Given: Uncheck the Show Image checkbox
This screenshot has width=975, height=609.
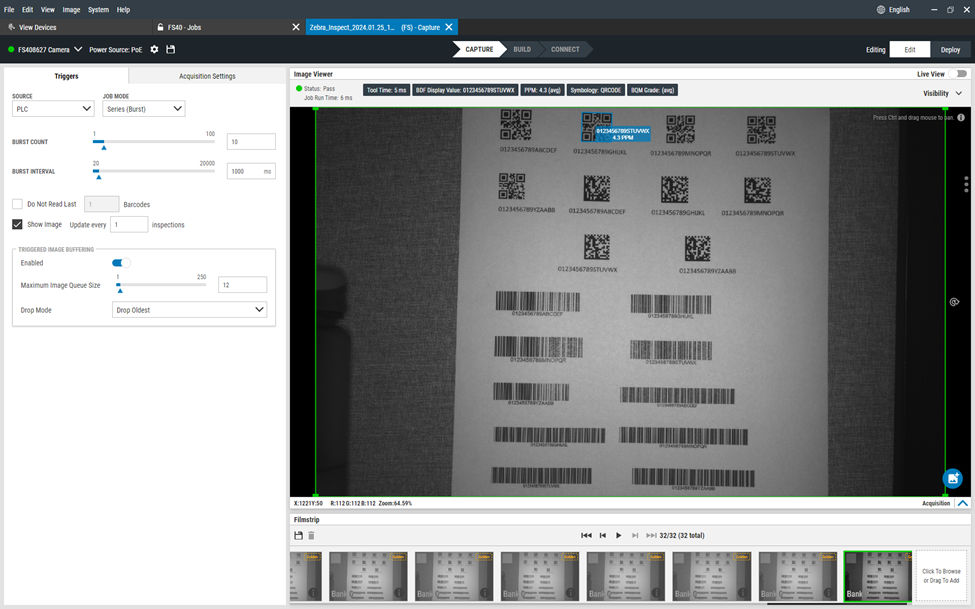Looking at the screenshot, I should 17,224.
